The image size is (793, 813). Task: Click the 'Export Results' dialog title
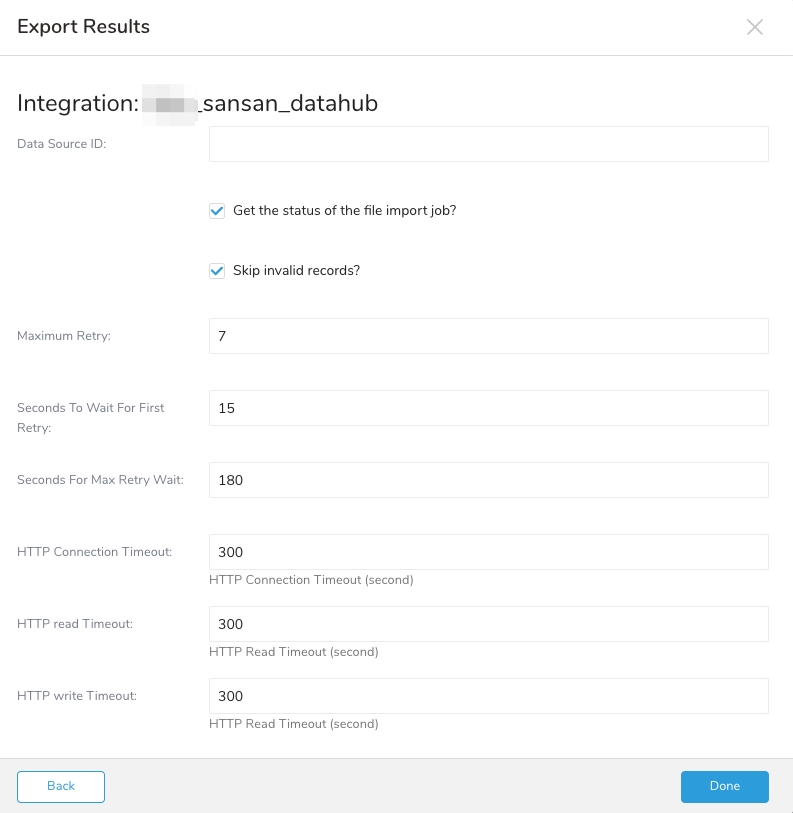click(x=84, y=27)
